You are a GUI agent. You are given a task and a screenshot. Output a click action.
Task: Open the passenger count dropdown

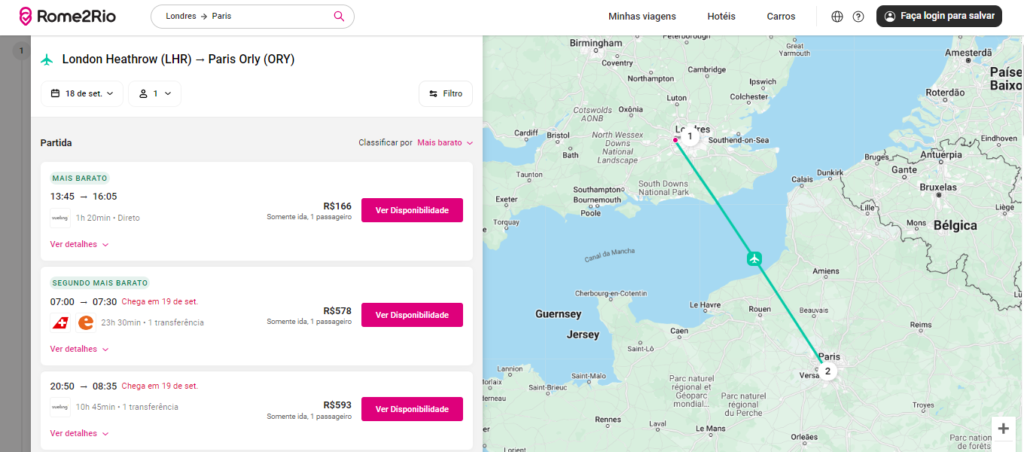click(154, 93)
